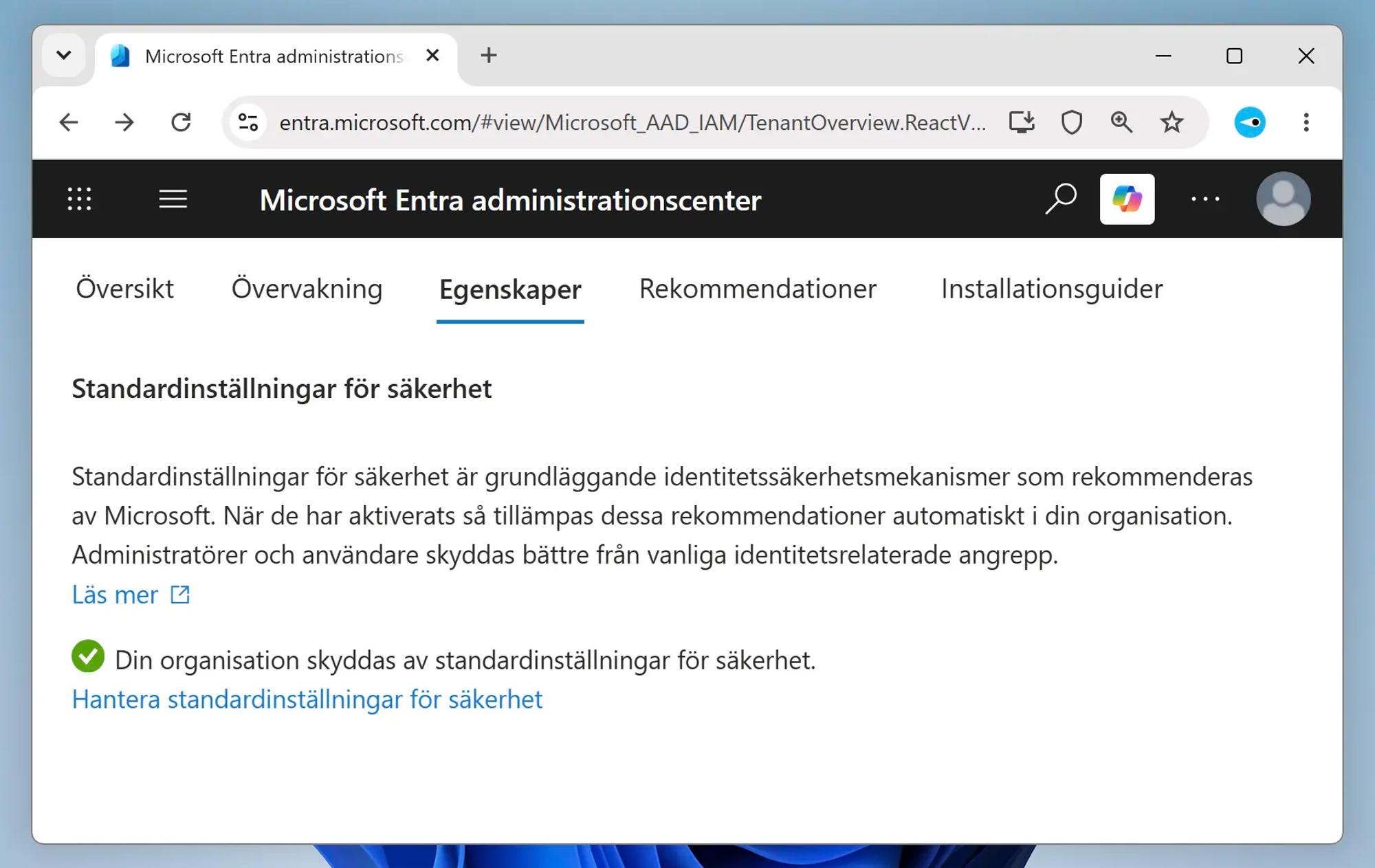The width and height of the screenshot is (1375, 868).
Task: Select the Egenskaper tab
Action: pos(510,290)
